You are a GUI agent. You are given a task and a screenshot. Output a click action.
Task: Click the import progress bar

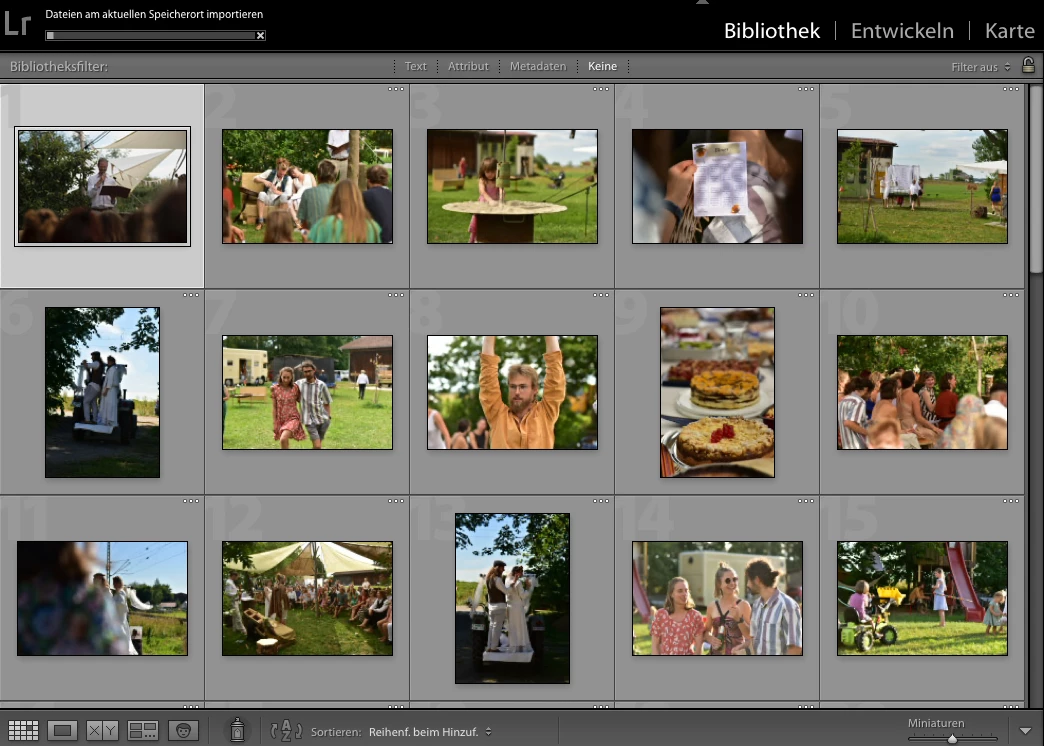click(x=151, y=35)
